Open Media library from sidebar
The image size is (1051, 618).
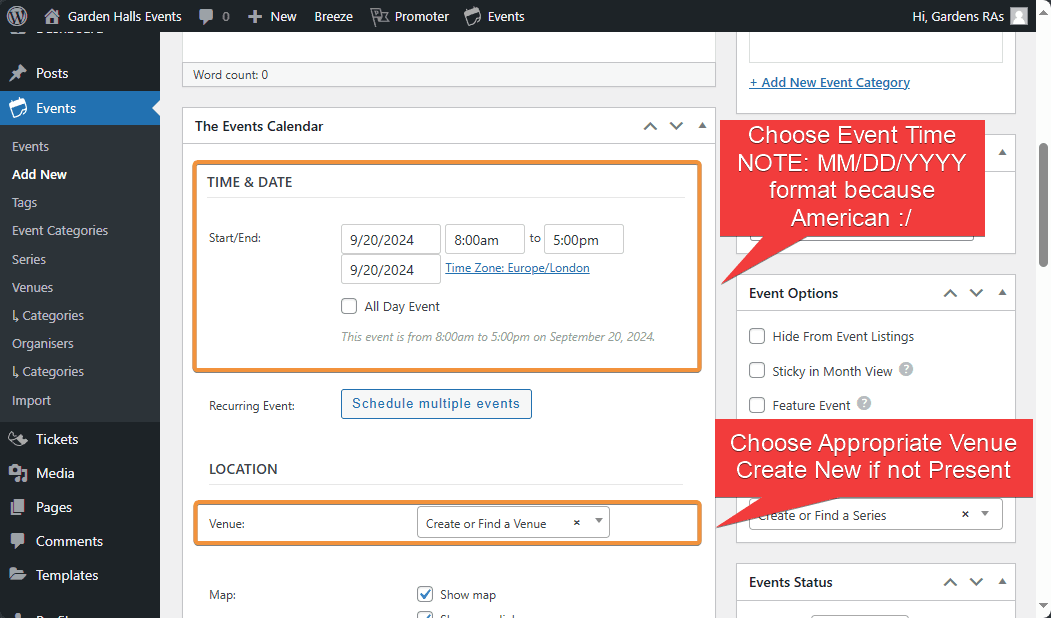tap(54, 473)
